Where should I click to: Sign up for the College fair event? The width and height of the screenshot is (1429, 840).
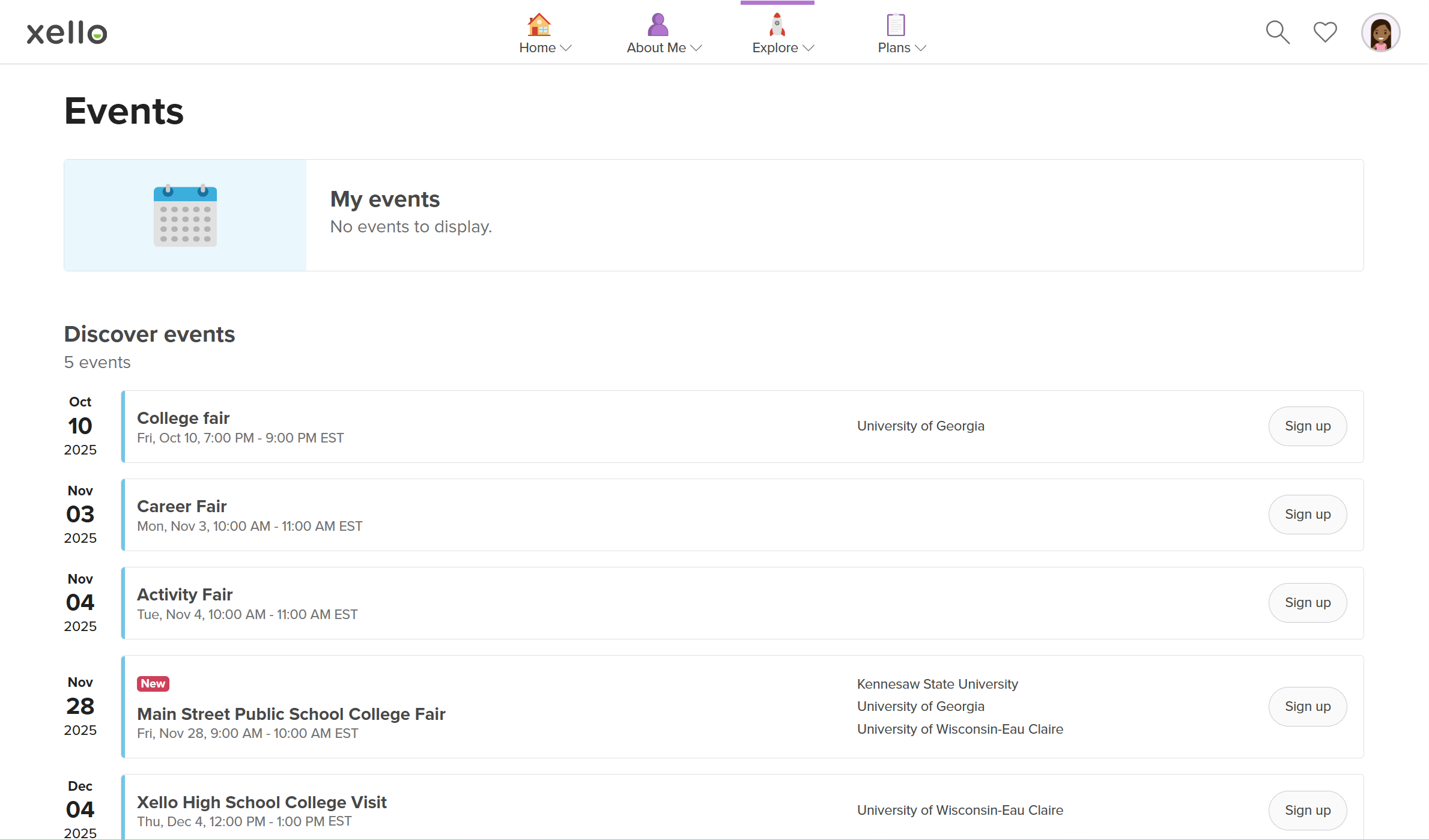coord(1307,426)
